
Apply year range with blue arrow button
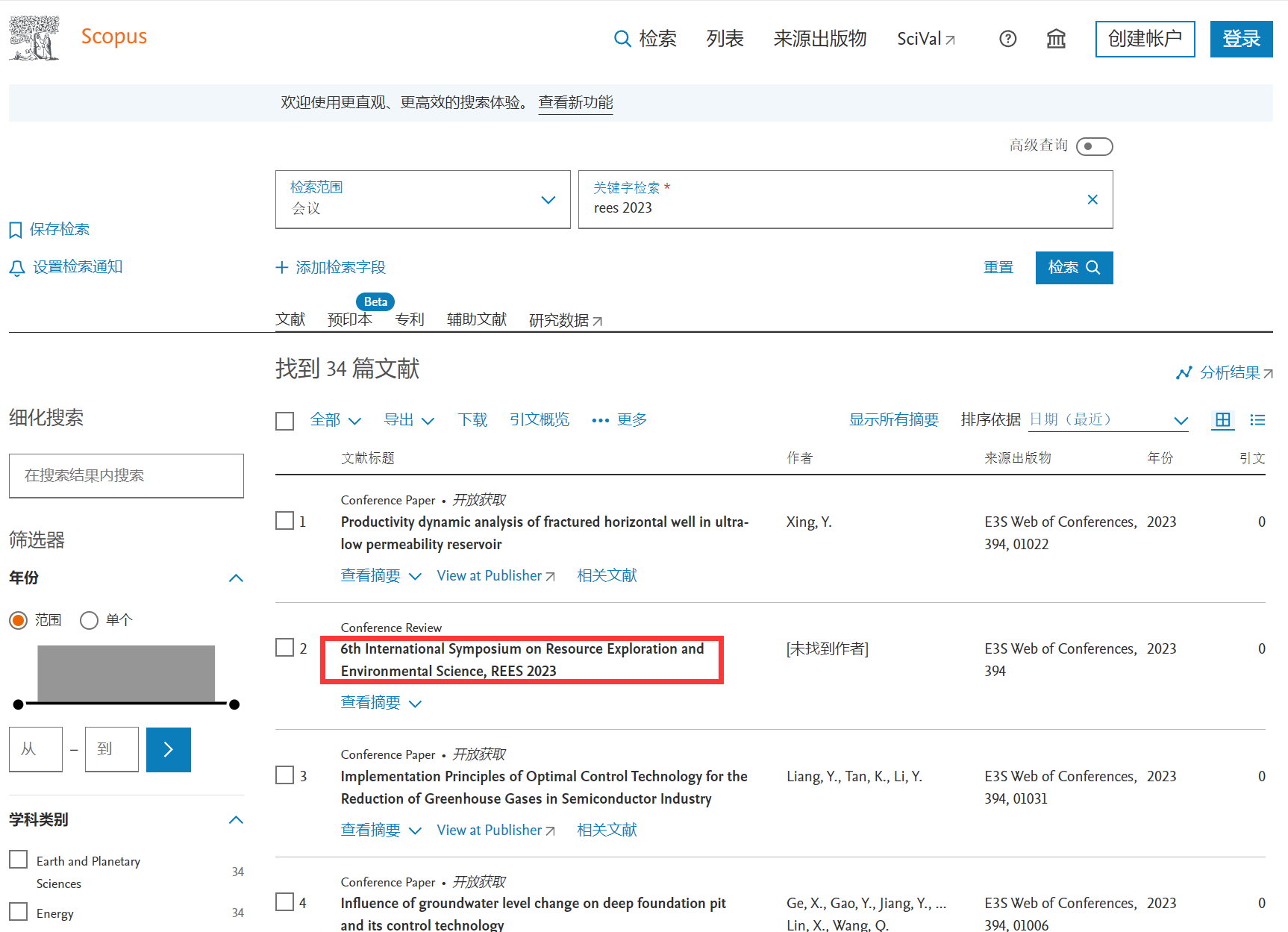[169, 749]
